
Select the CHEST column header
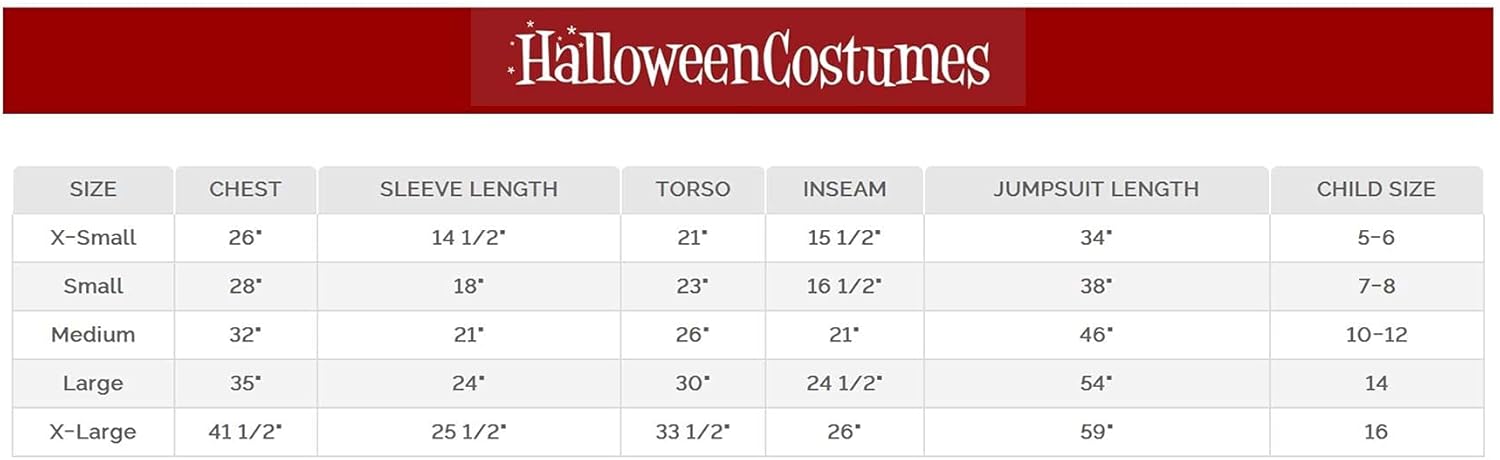click(245, 189)
